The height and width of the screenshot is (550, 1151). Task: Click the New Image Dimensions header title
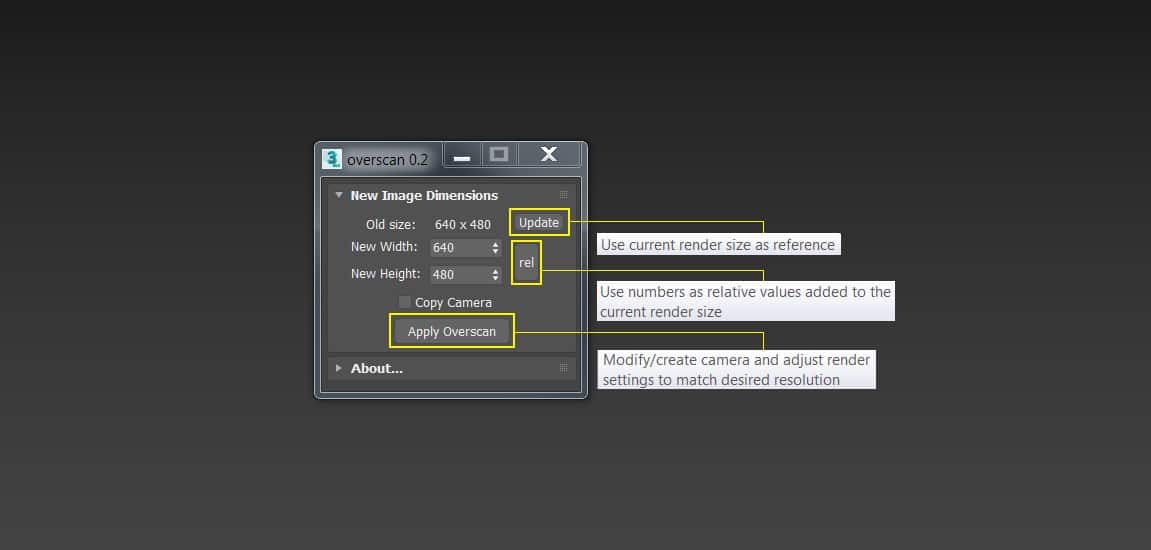tap(424, 195)
